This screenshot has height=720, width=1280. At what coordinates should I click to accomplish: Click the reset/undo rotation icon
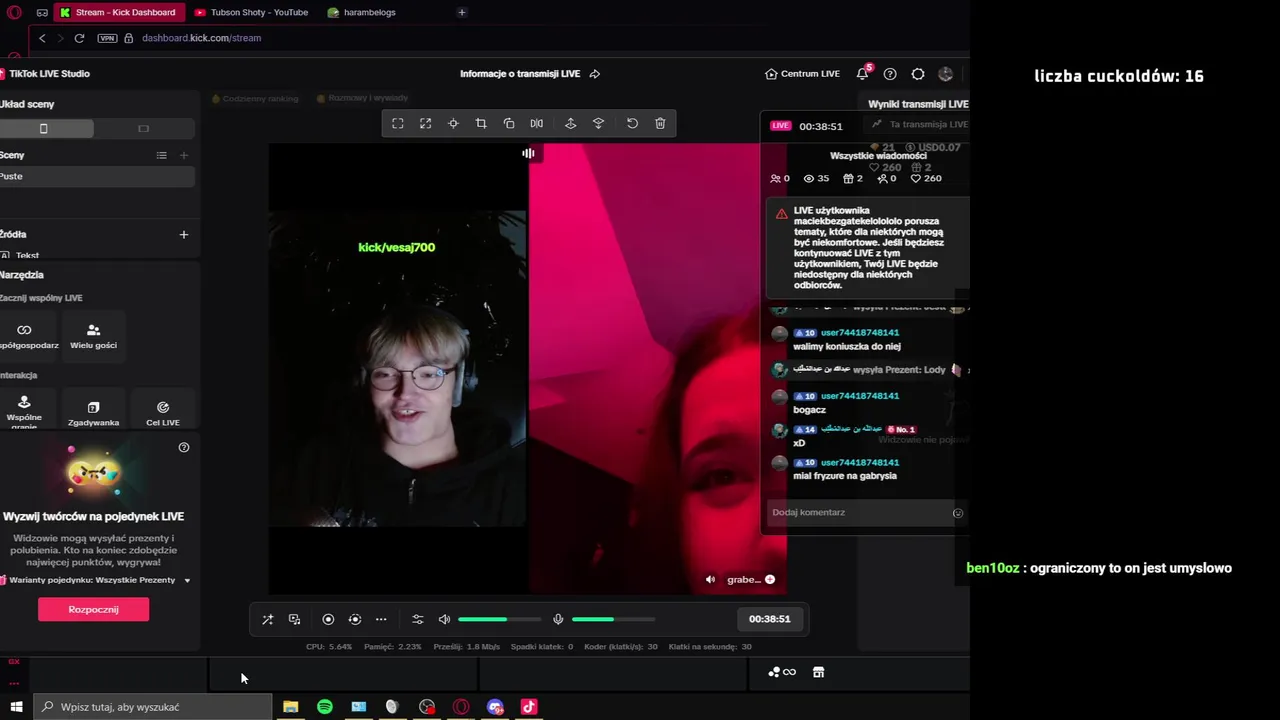point(632,123)
